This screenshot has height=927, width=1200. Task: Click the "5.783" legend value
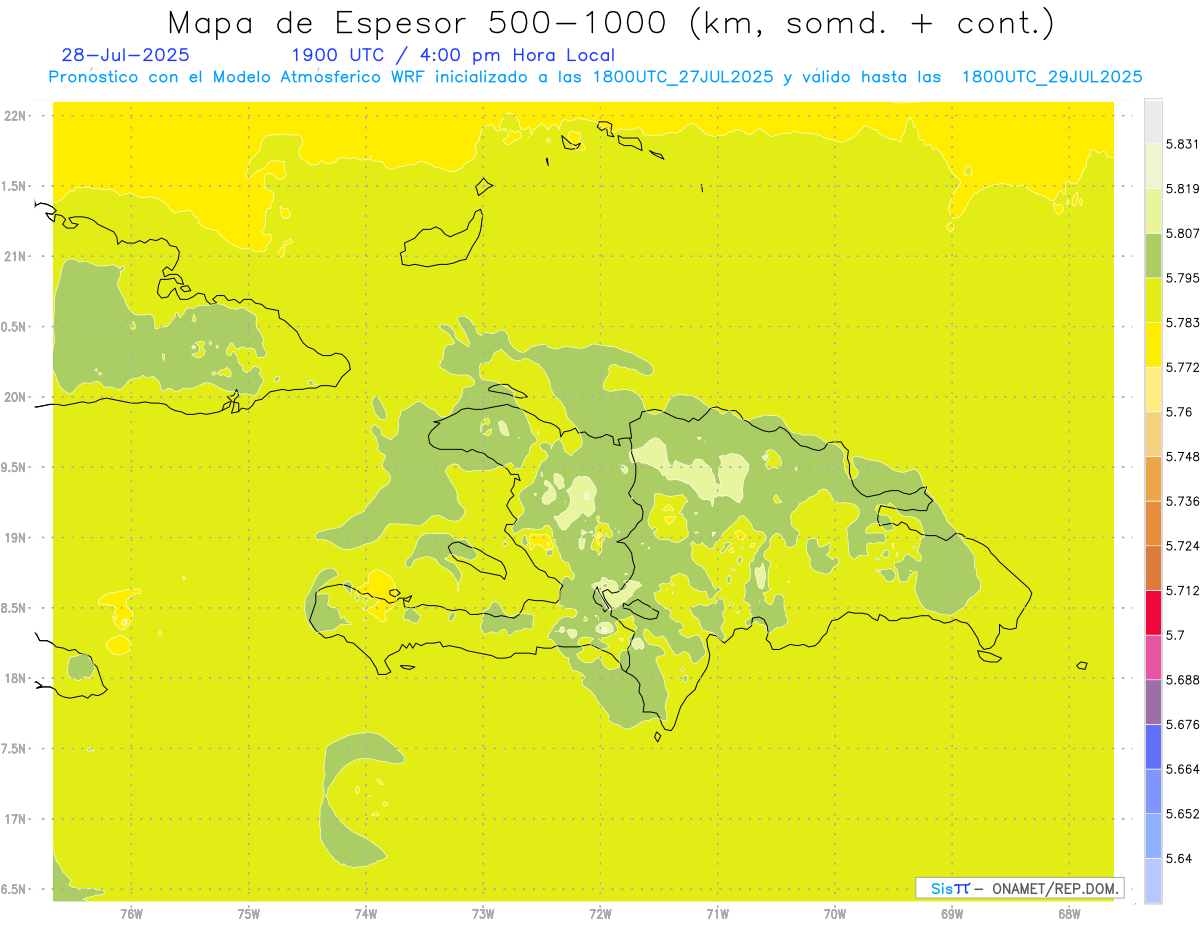1182,322
